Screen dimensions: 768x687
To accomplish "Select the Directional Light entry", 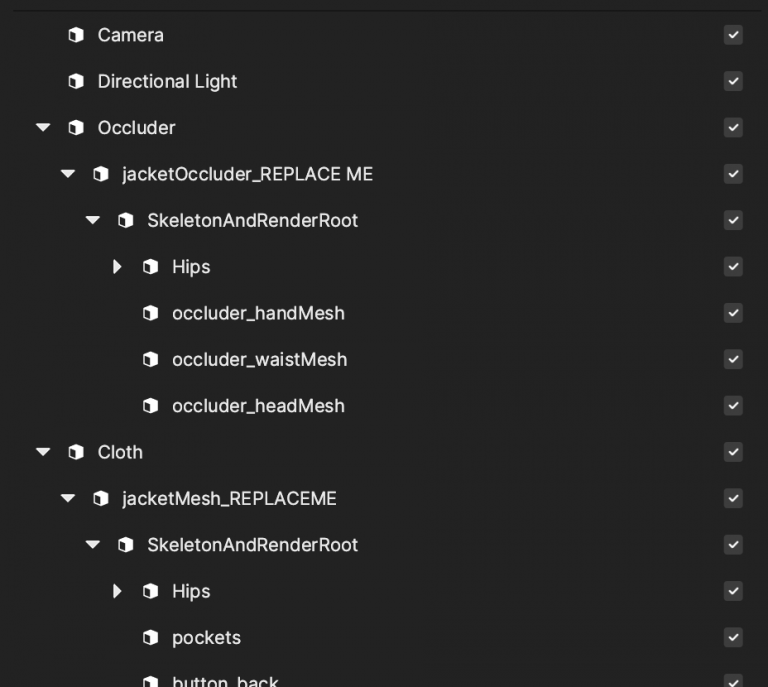I will 167,81.
